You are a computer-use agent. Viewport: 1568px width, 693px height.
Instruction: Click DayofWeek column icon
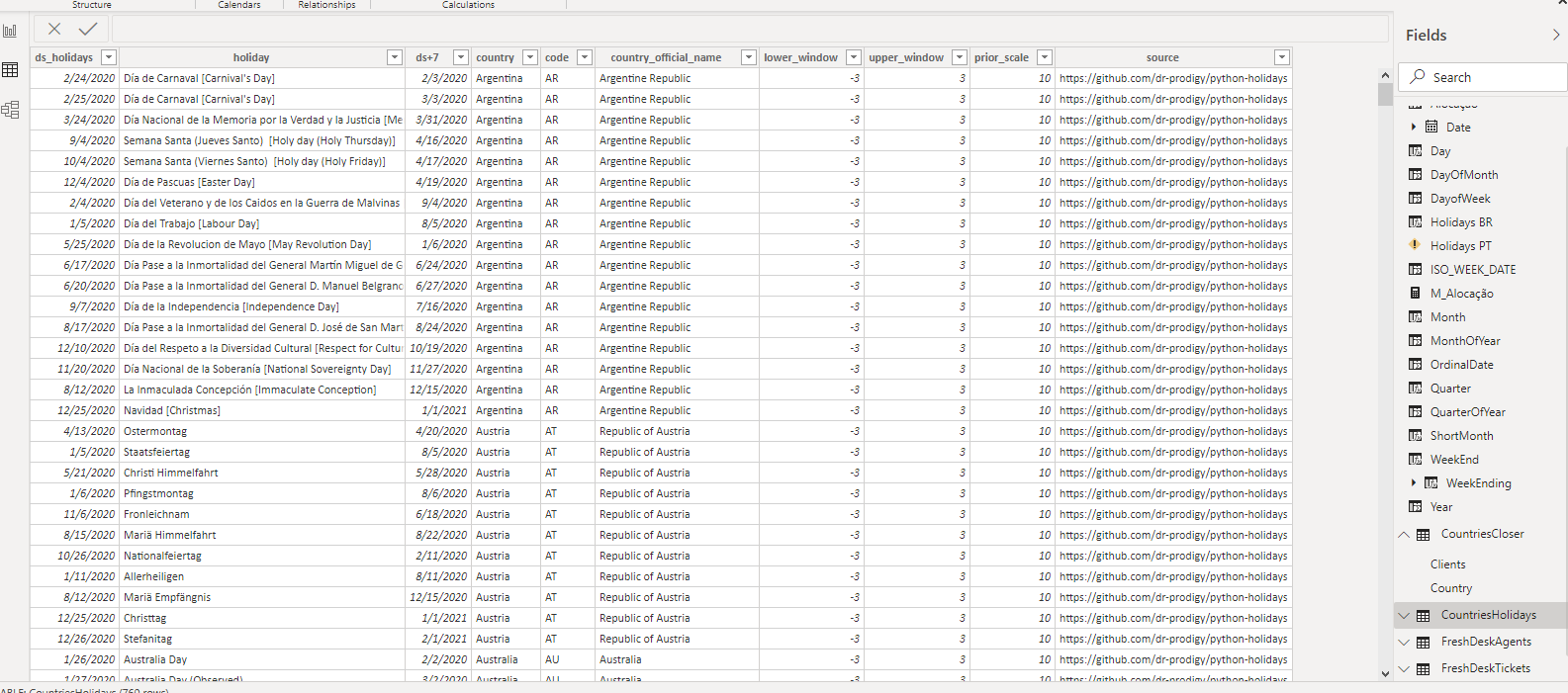point(1416,199)
